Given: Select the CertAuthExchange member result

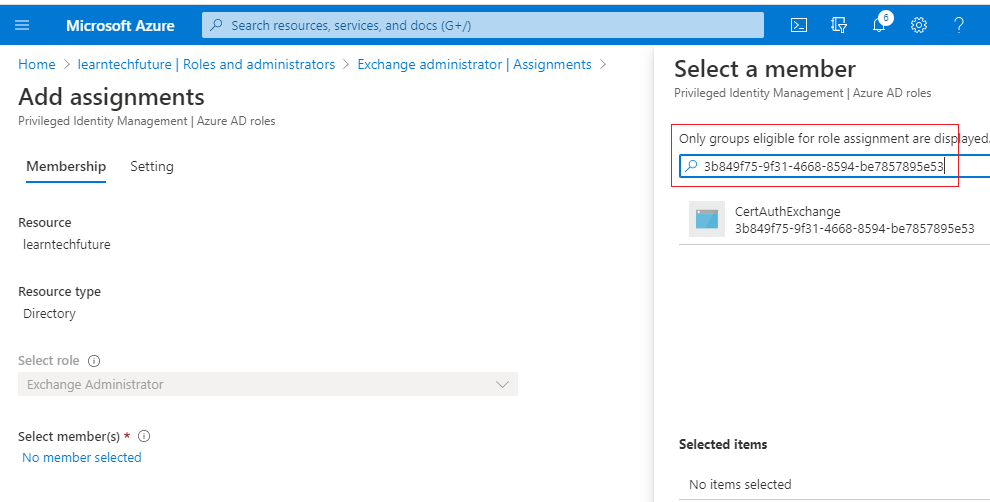Looking at the screenshot, I should pyautogui.click(x=854, y=220).
